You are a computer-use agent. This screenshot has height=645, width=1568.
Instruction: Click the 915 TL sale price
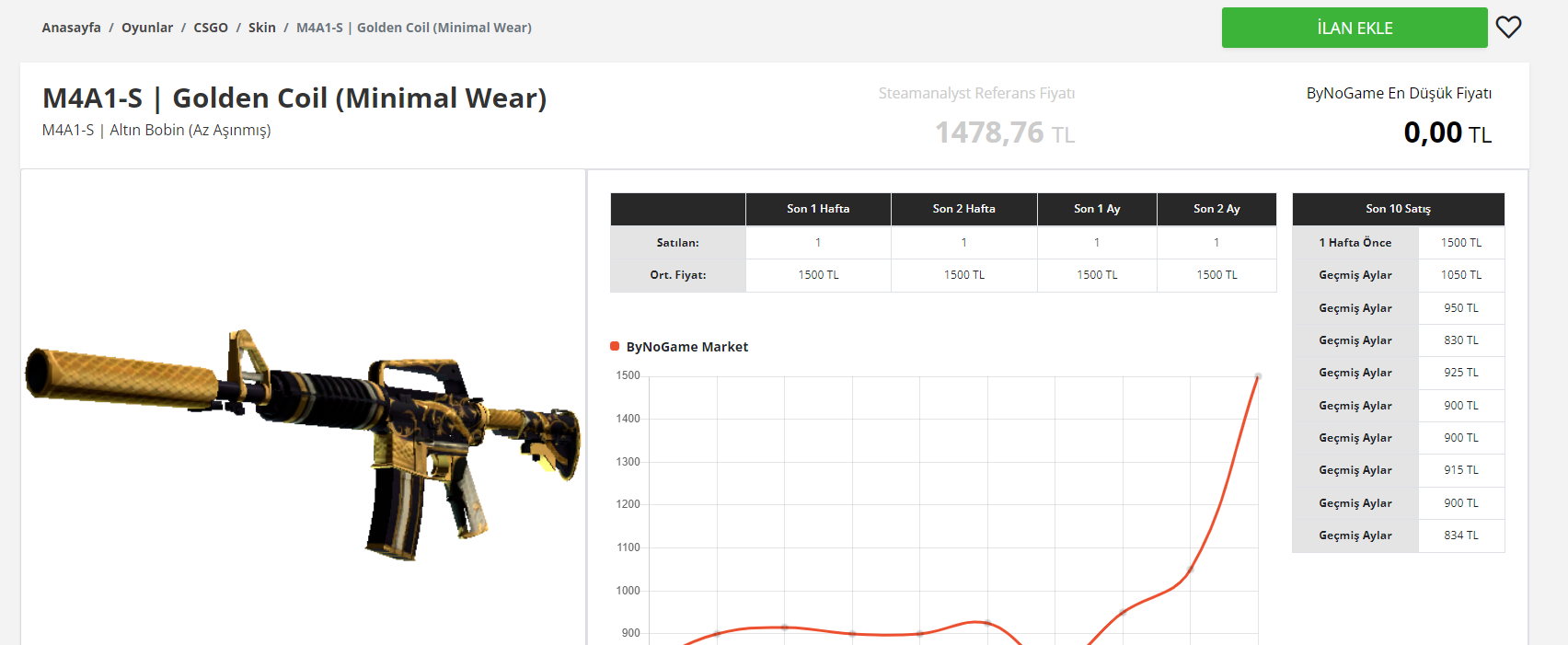point(1461,470)
